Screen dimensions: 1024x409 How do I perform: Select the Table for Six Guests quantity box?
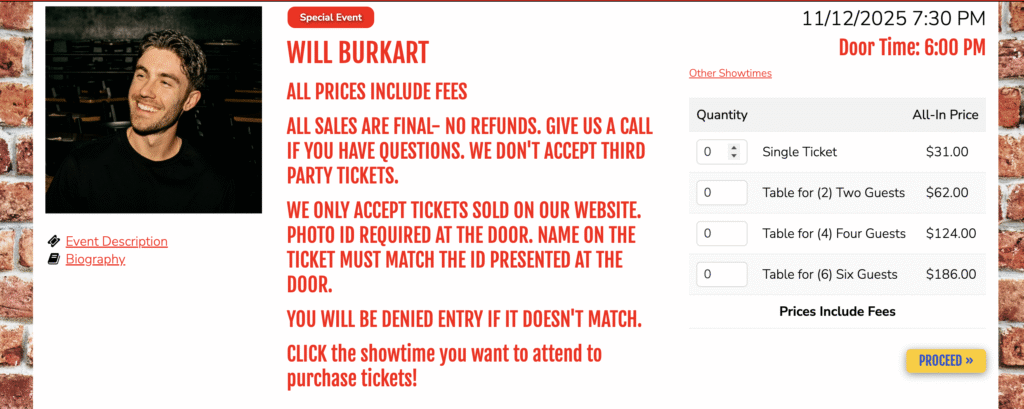(722, 274)
